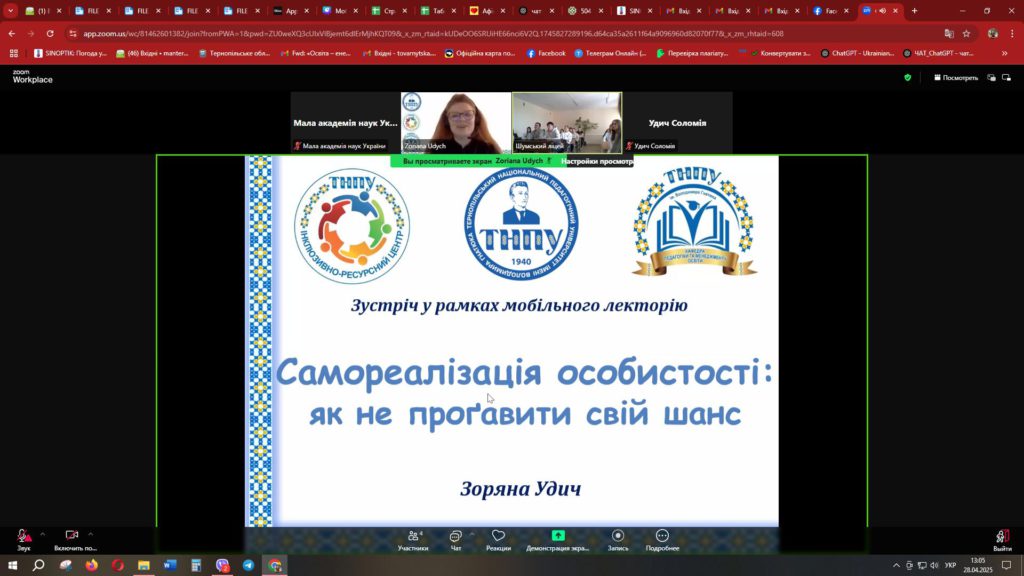Open Windows taskbar search
The image size is (1024, 576).
tap(39, 565)
